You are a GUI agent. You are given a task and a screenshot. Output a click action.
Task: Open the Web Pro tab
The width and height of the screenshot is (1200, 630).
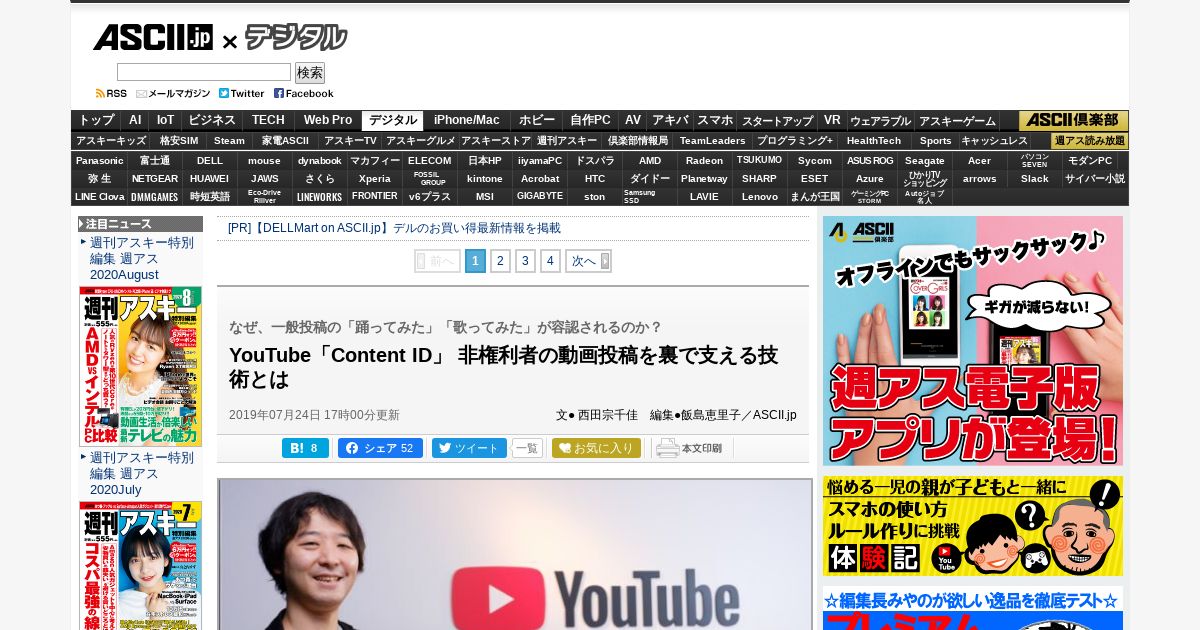[x=328, y=120]
